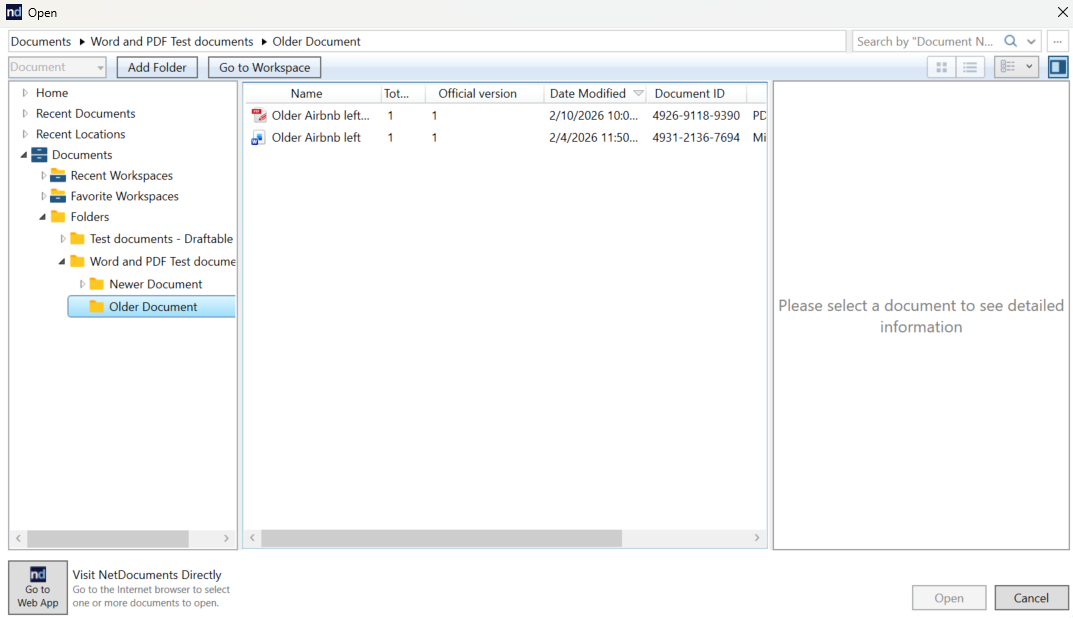1073x618 pixels.
Task: Expand the Recent Locations node
Action: (25, 134)
